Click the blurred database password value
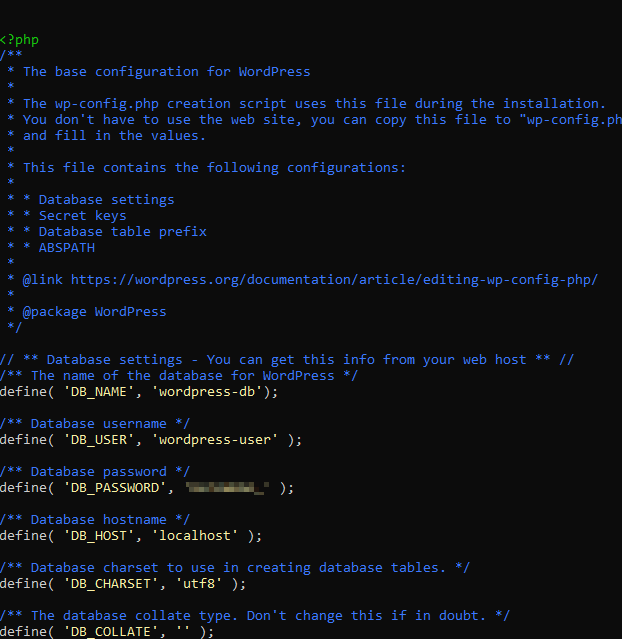The height and width of the screenshot is (639, 622). tap(229, 487)
